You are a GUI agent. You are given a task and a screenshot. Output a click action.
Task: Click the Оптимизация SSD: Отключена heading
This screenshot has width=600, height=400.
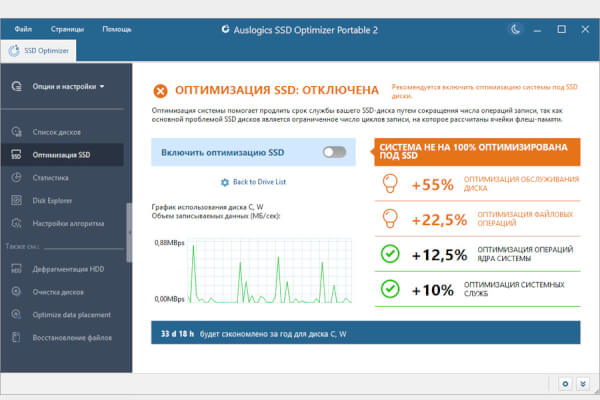click(277, 90)
